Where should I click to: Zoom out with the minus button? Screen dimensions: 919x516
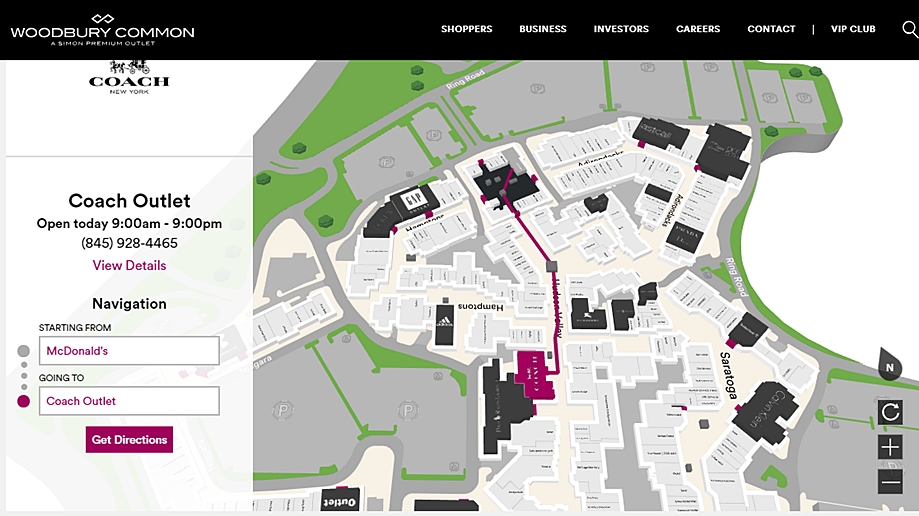coord(890,482)
